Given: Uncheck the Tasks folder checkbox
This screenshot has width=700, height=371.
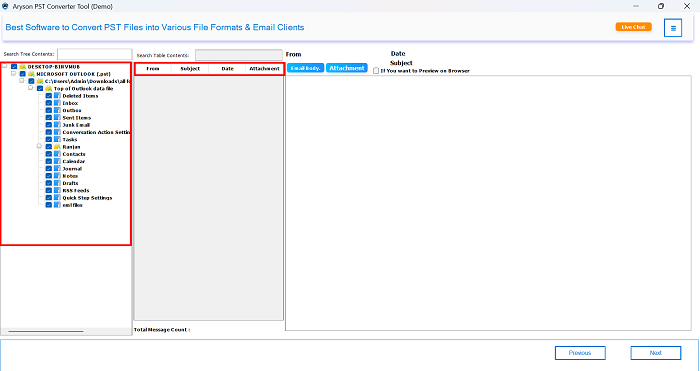Looking at the screenshot, I should [49, 139].
